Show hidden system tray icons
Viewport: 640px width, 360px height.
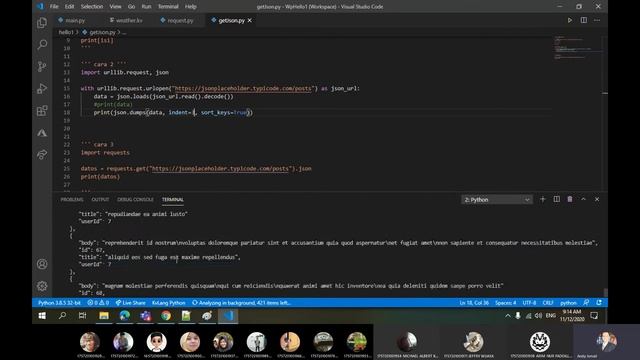pos(507,316)
